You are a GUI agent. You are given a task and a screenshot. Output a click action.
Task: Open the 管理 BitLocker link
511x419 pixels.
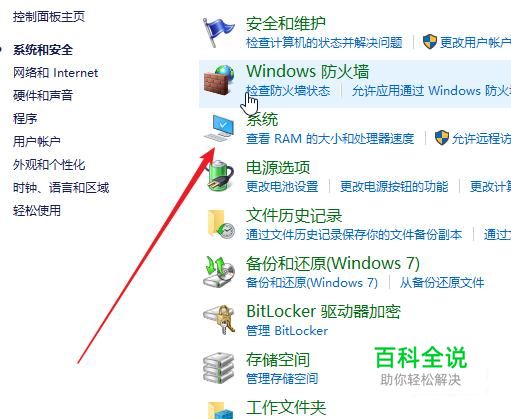pos(287,331)
